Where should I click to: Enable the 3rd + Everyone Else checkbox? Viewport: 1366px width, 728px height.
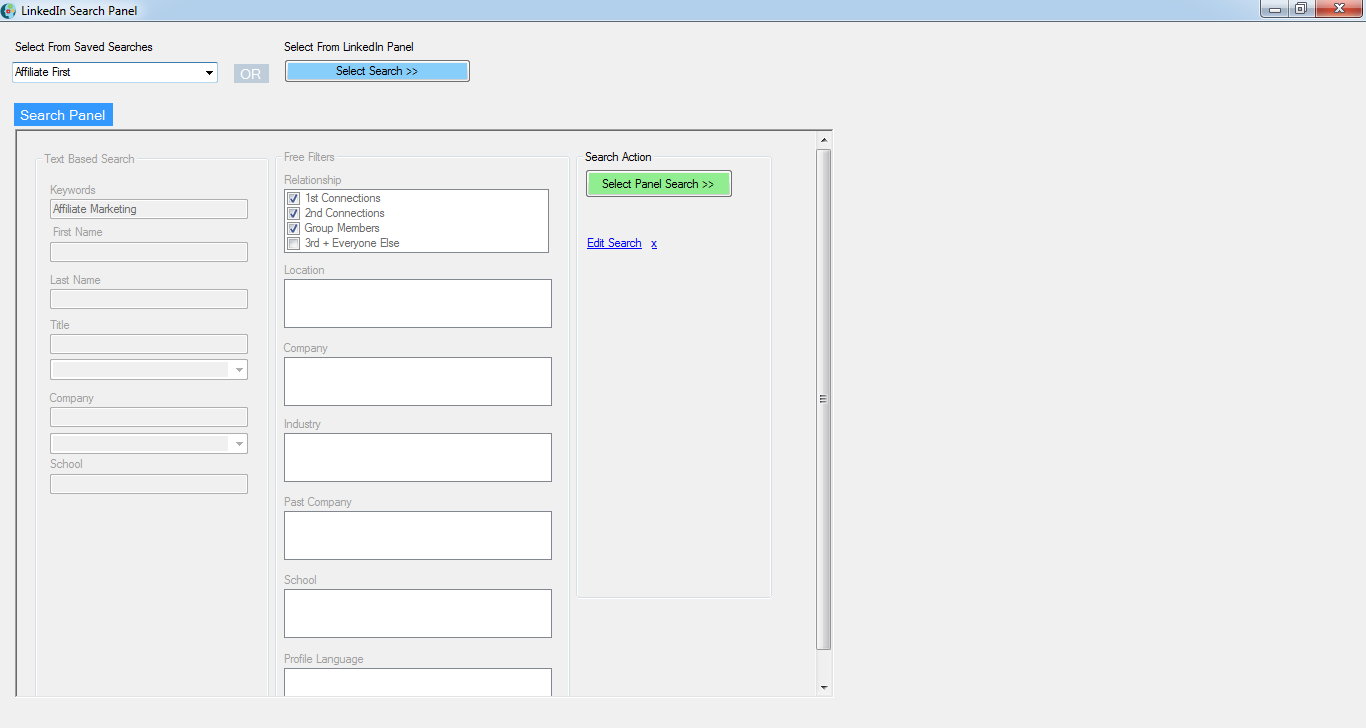(x=294, y=243)
